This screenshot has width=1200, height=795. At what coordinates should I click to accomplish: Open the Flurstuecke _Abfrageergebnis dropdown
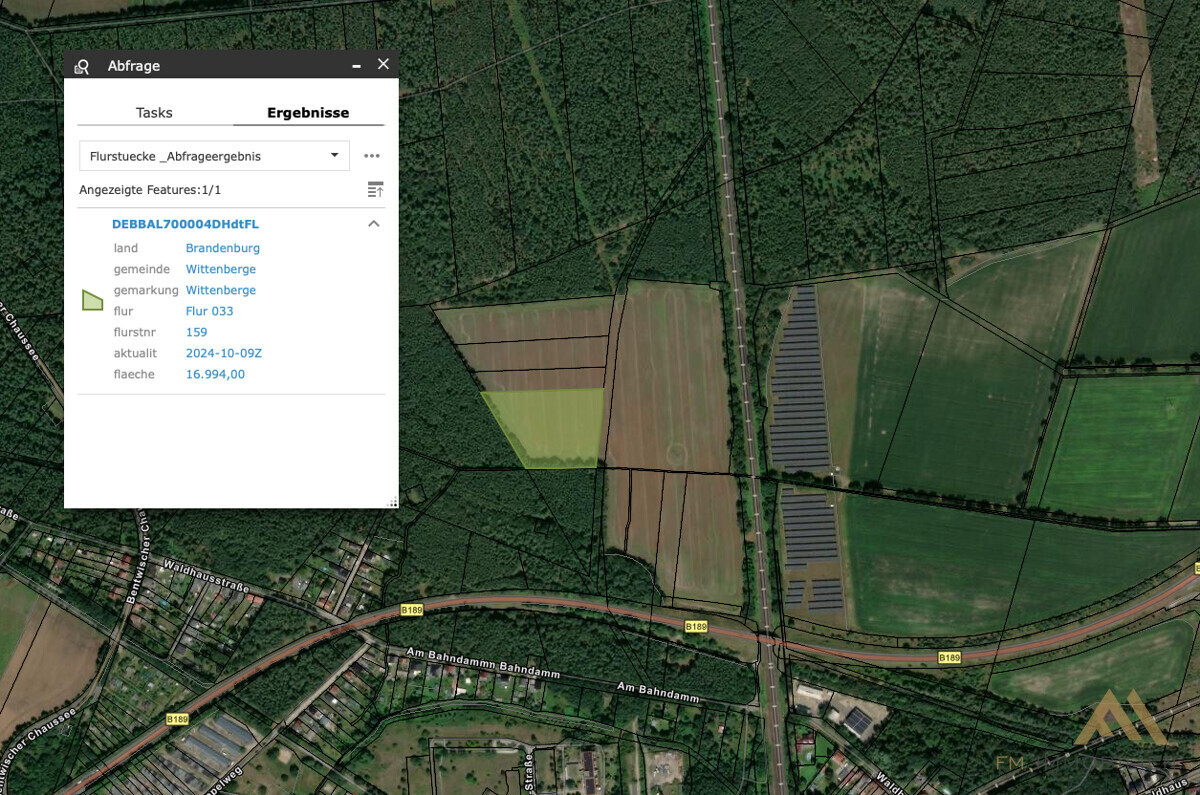[x=214, y=156]
